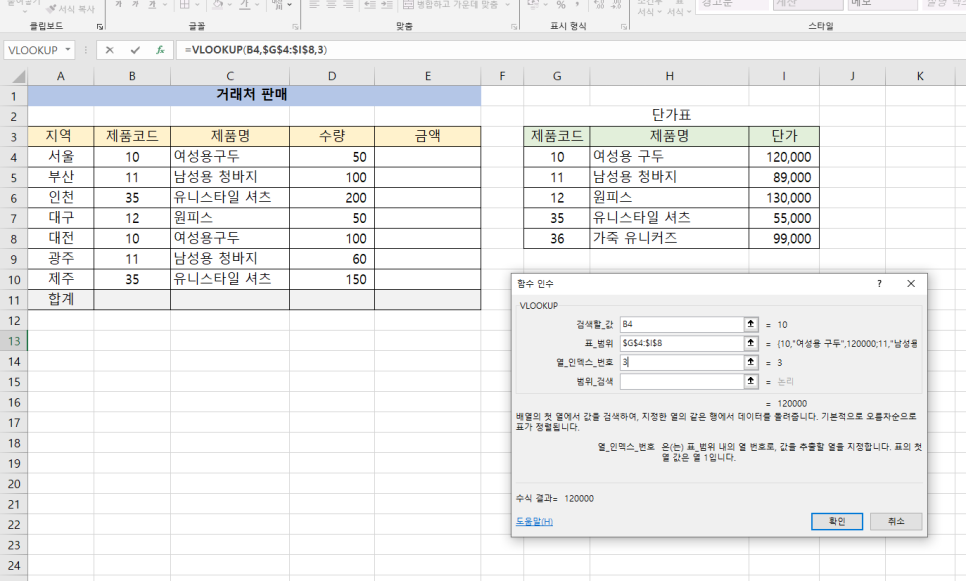966x581 pixels.
Task: Open the 도움말(H) link
Action: point(534,521)
